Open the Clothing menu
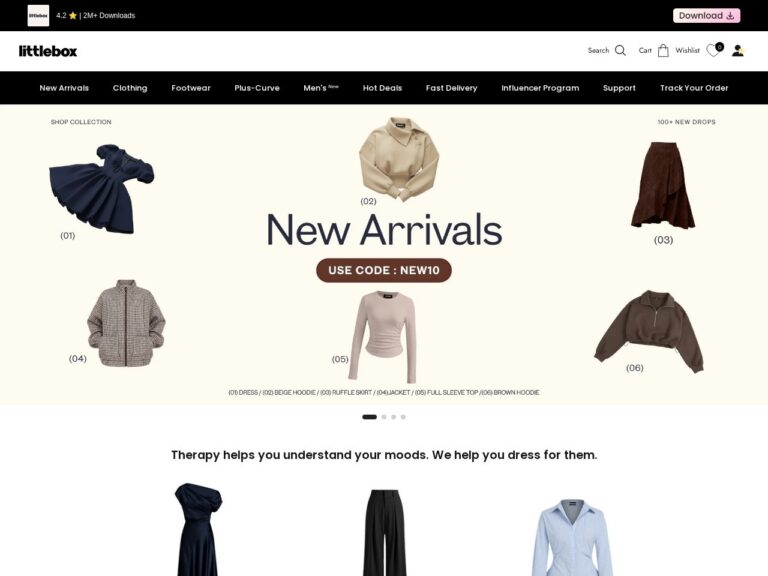The height and width of the screenshot is (576, 768). 130,88
